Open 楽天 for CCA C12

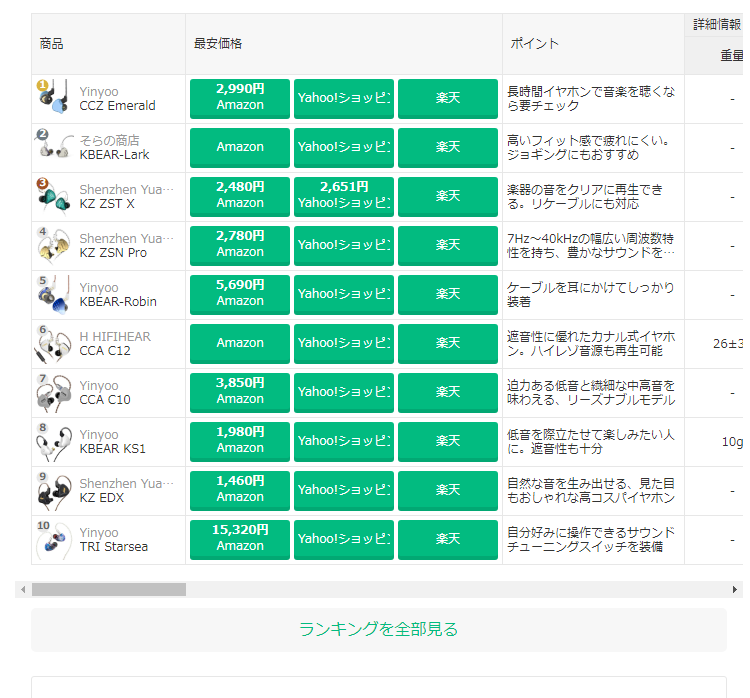tap(448, 343)
